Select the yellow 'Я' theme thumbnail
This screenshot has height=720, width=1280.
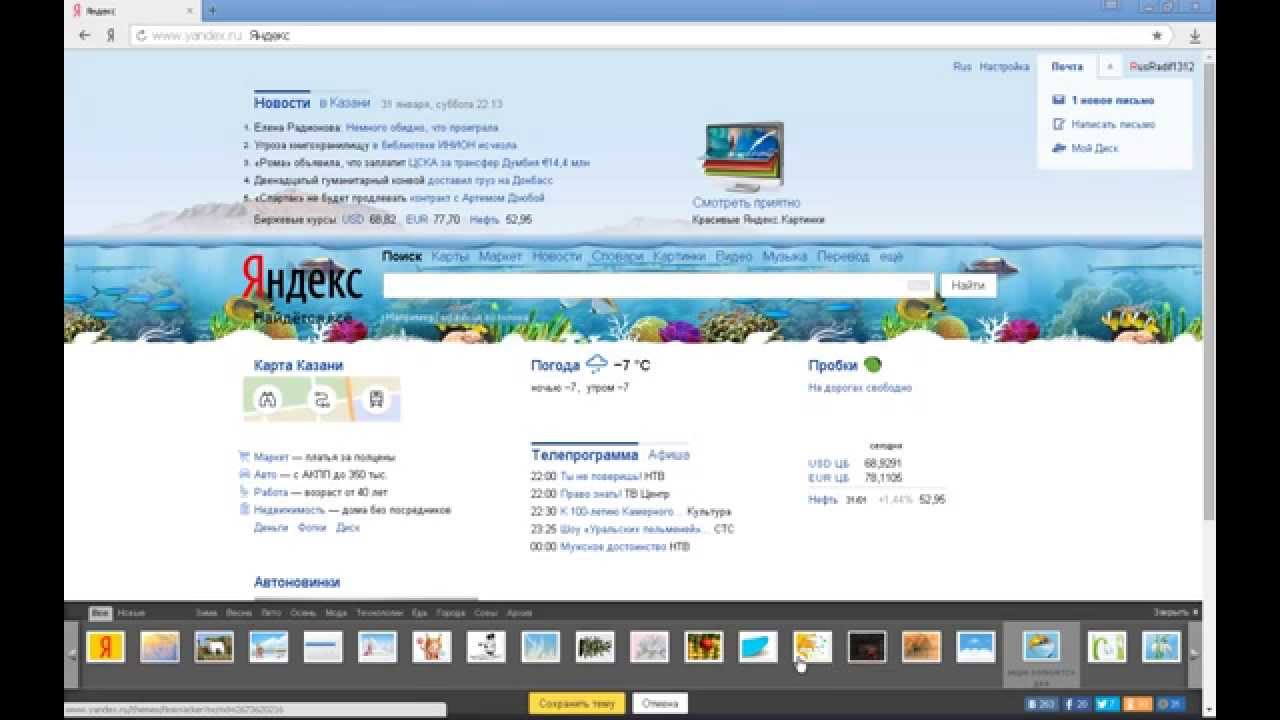point(106,647)
